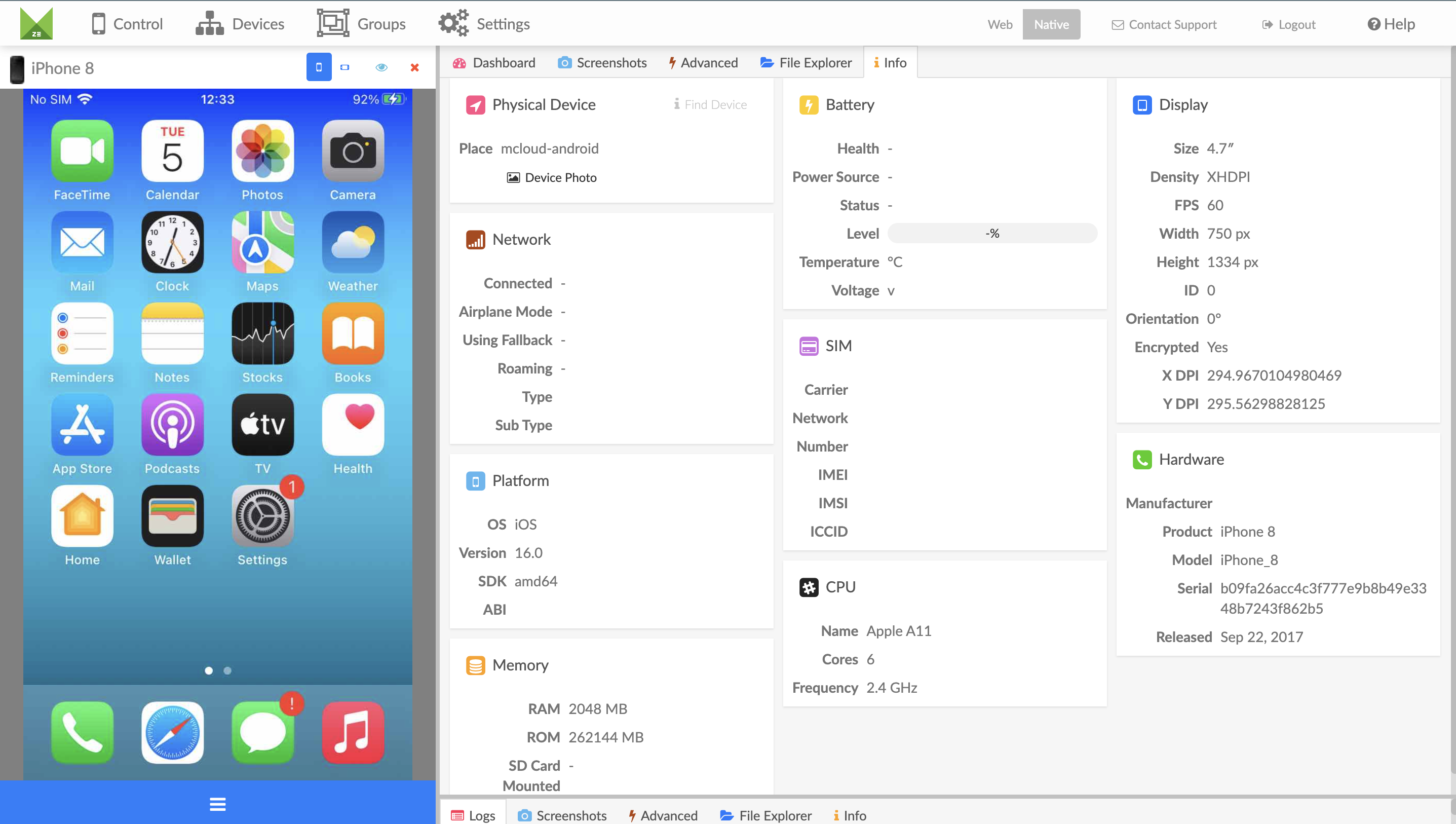Click the ROM value '262144 MB'
Screen dimensions: 1456x824
(x=606, y=737)
